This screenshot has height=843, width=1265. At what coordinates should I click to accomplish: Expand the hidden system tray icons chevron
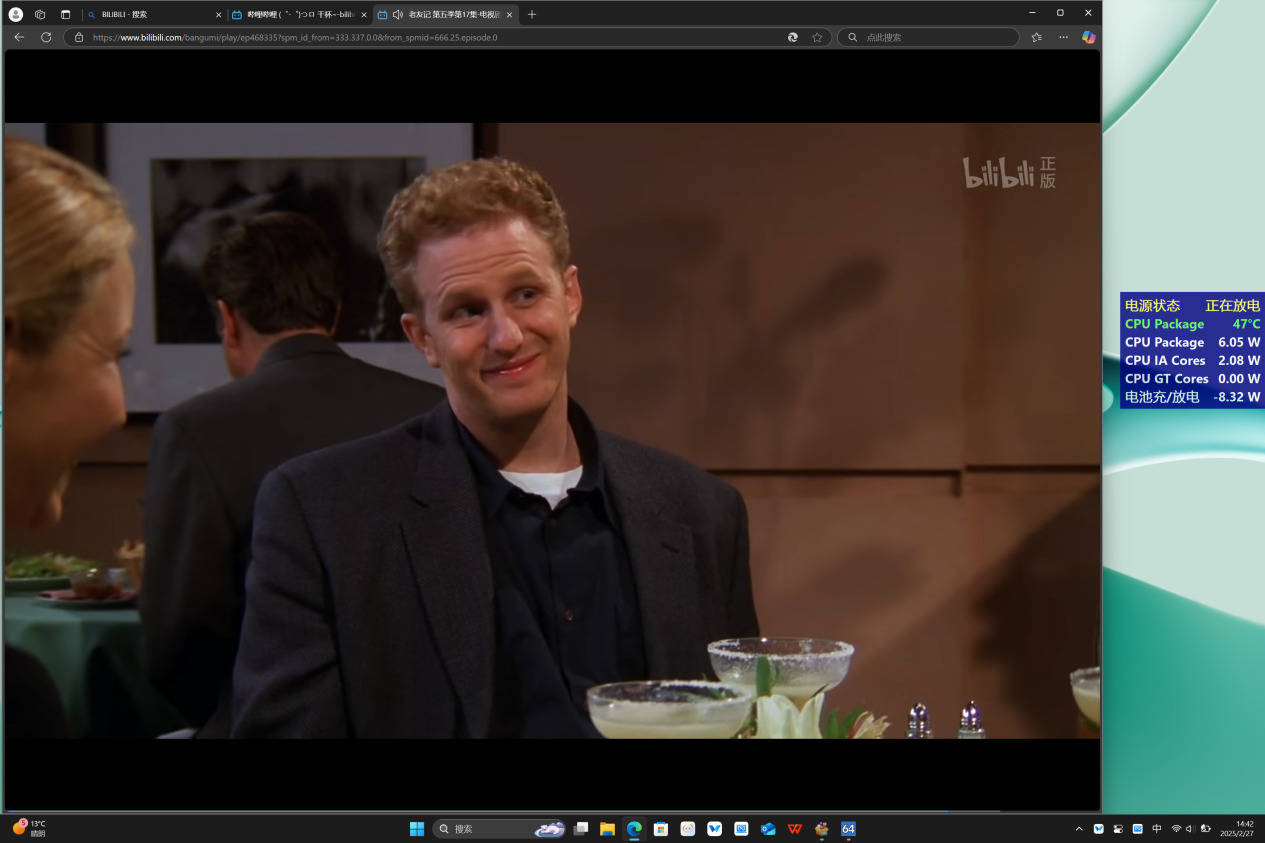pyautogui.click(x=1078, y=829)
